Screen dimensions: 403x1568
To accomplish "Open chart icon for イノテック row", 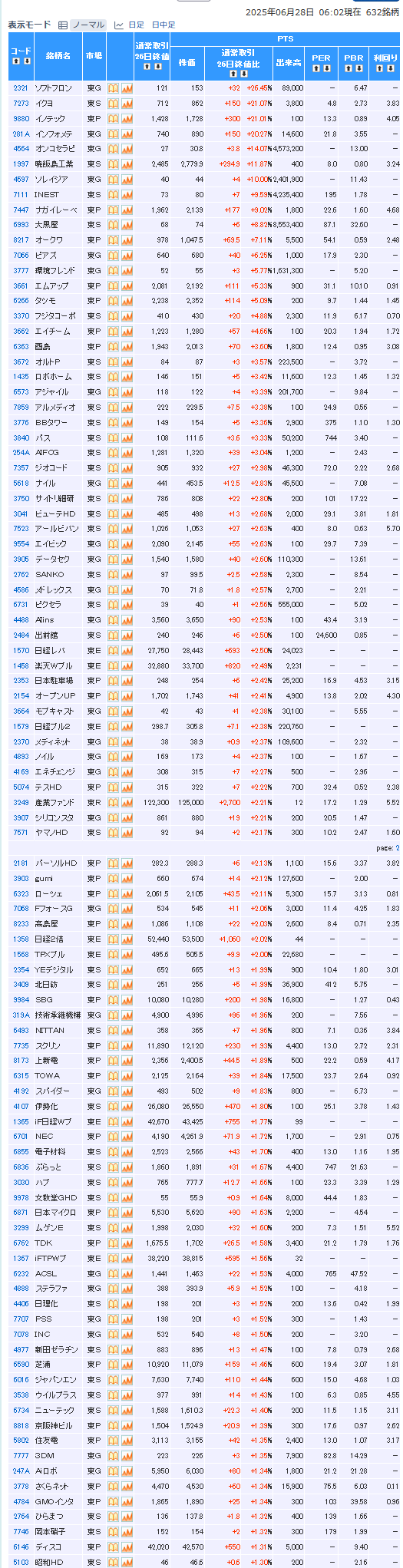I will click(x=127, y=118).
